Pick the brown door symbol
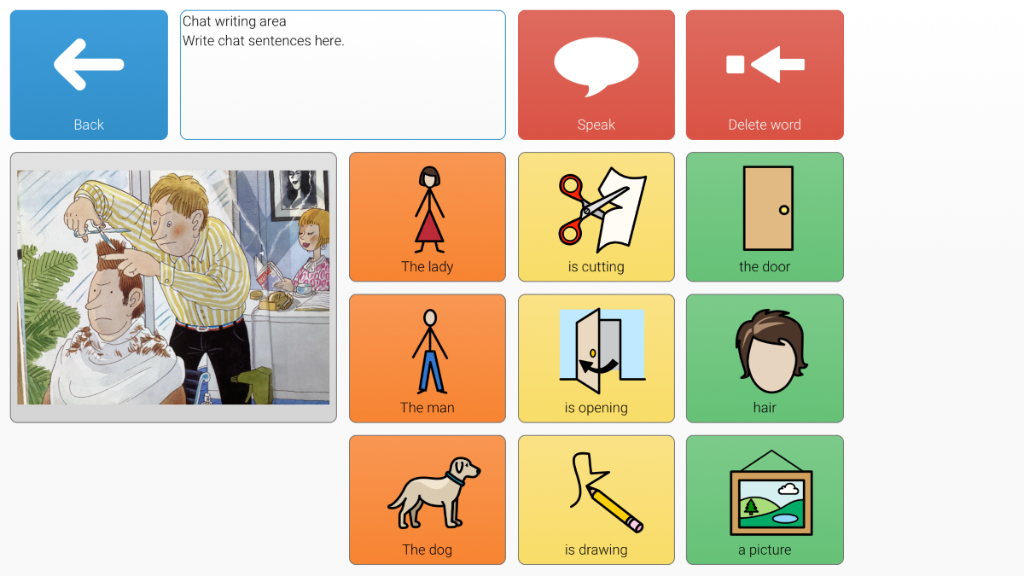1024x576 pixels. tap(768, 208)
